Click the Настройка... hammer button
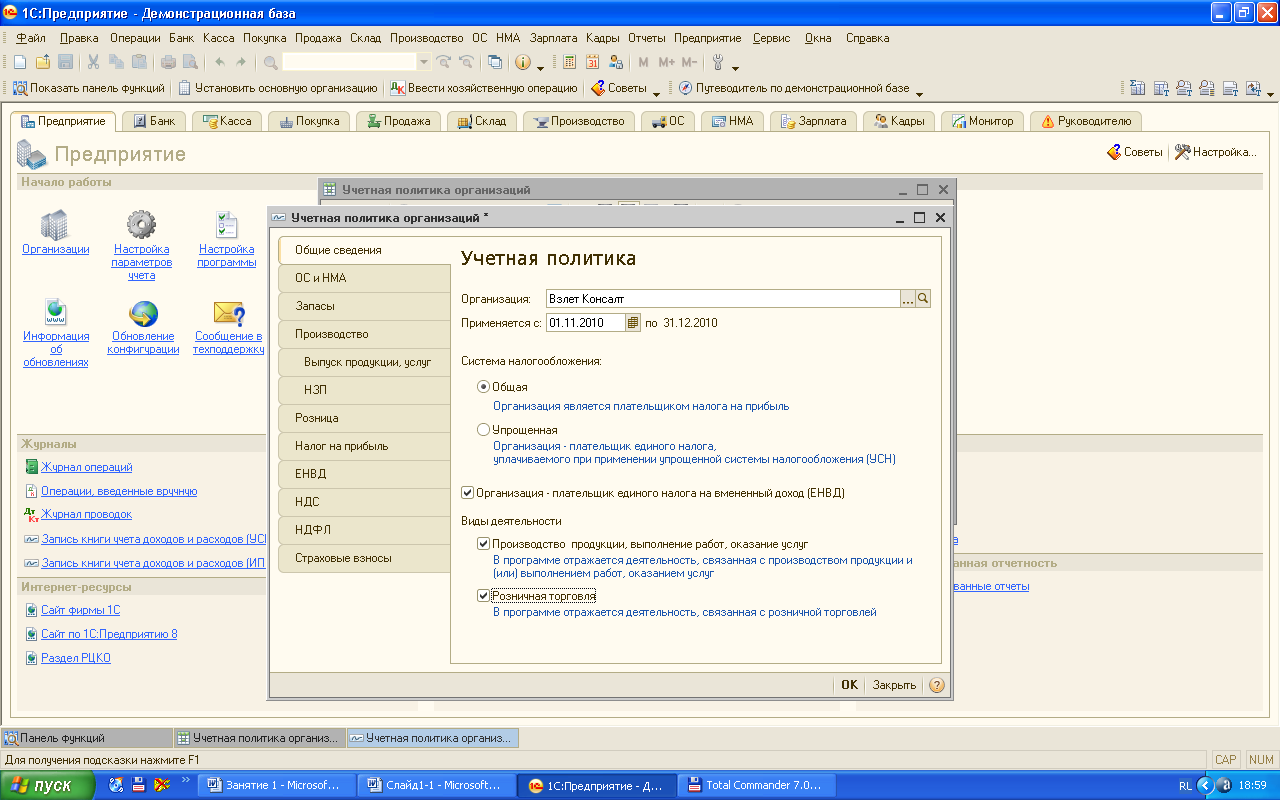The height and width of the screenshot is (800, 1280). tap(1214, 152)
